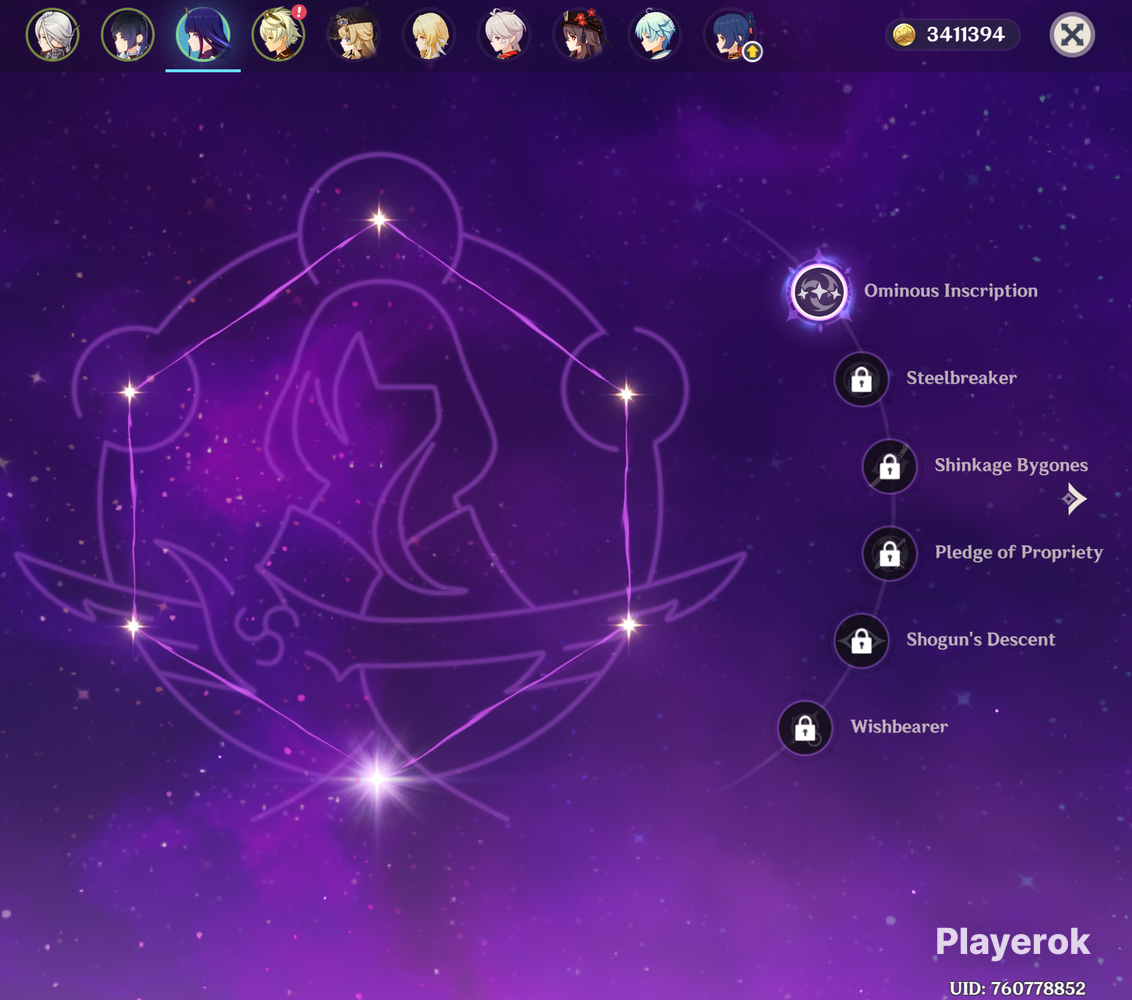Click the UID: 760778852 text
Image resolution: width=1132 pixels, height=1000 pixels.
(x=1017, y=988)
